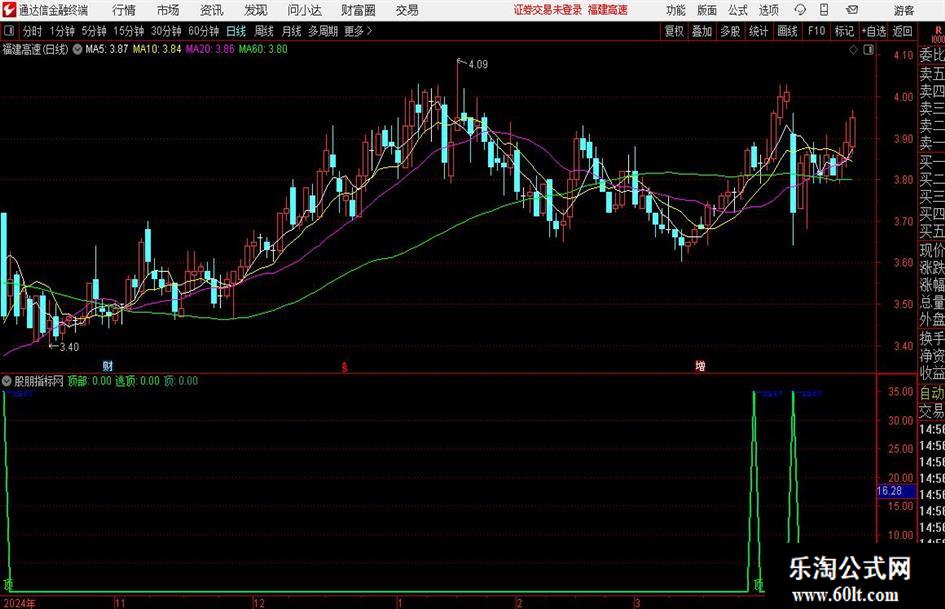Image resolution: width=945 pixels, height=609 pixels.
Task: Click the 通达信 red logo icon
Action: (9, 10)
